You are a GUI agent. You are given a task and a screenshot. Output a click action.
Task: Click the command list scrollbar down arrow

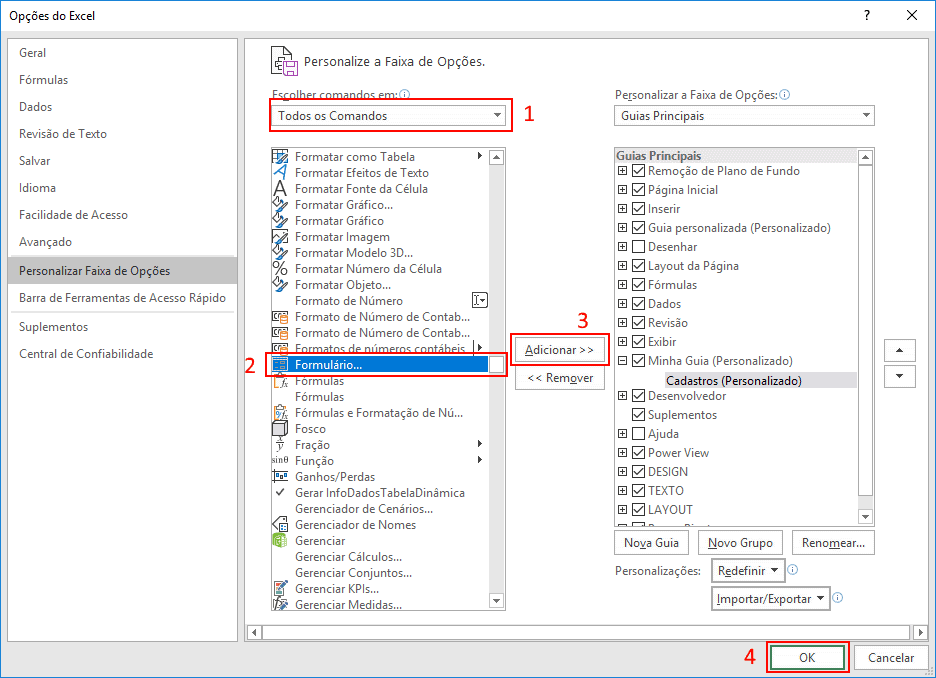pyautogui.click(x=497, y=600)
